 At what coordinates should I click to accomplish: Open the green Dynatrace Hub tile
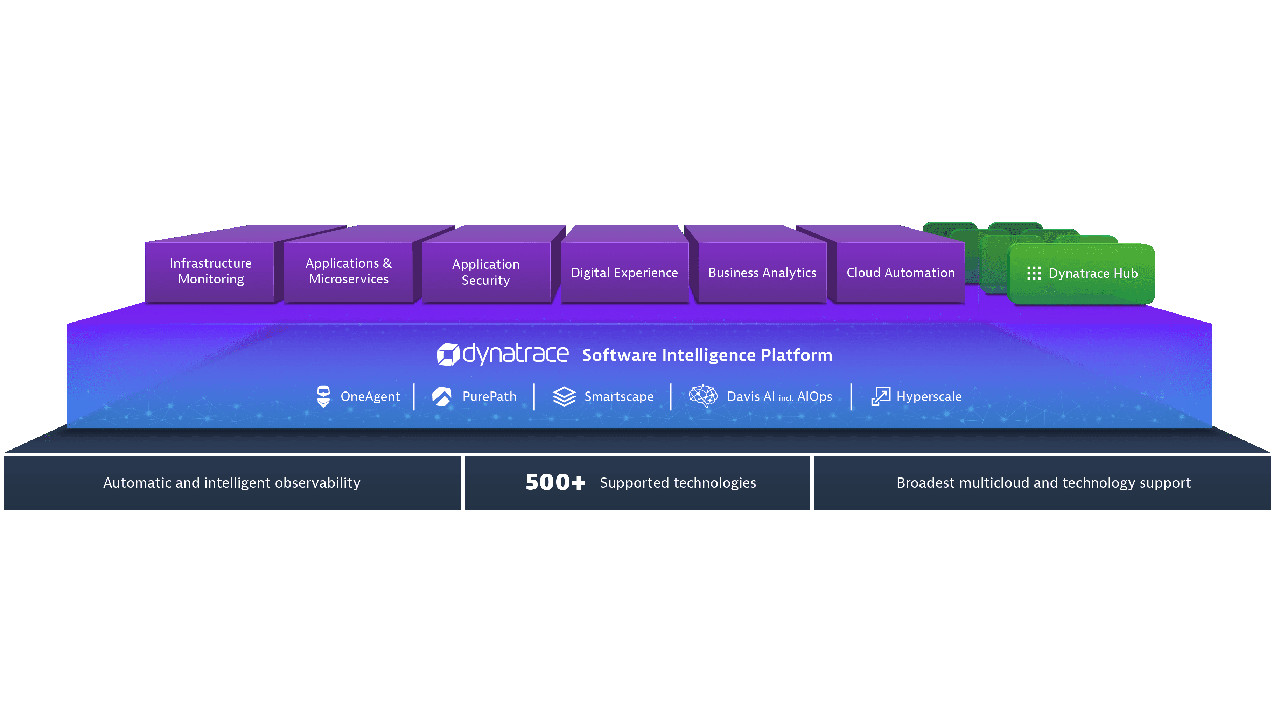pos(1082,273)
